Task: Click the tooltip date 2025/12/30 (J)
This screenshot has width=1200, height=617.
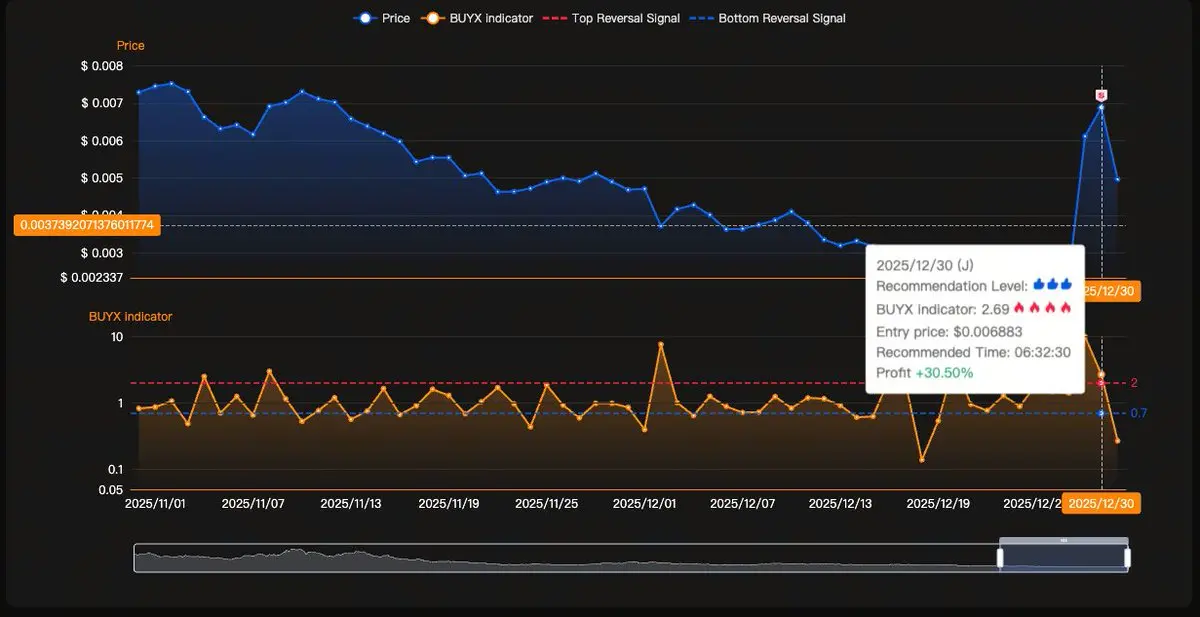Action: point(924,265)
